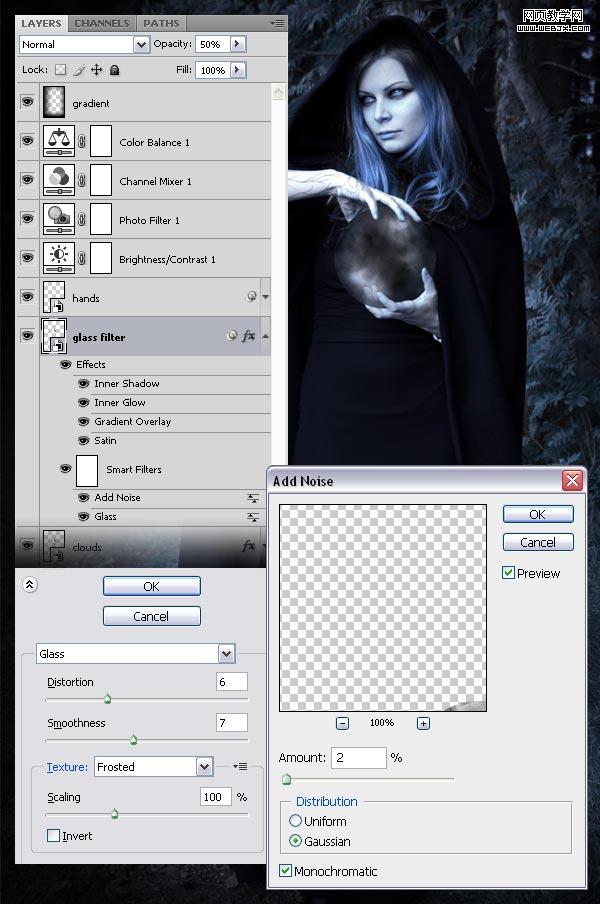Screen dimensions: 600x904
Task: Open the Opacity slider arrow
Action: click(237, 44)
